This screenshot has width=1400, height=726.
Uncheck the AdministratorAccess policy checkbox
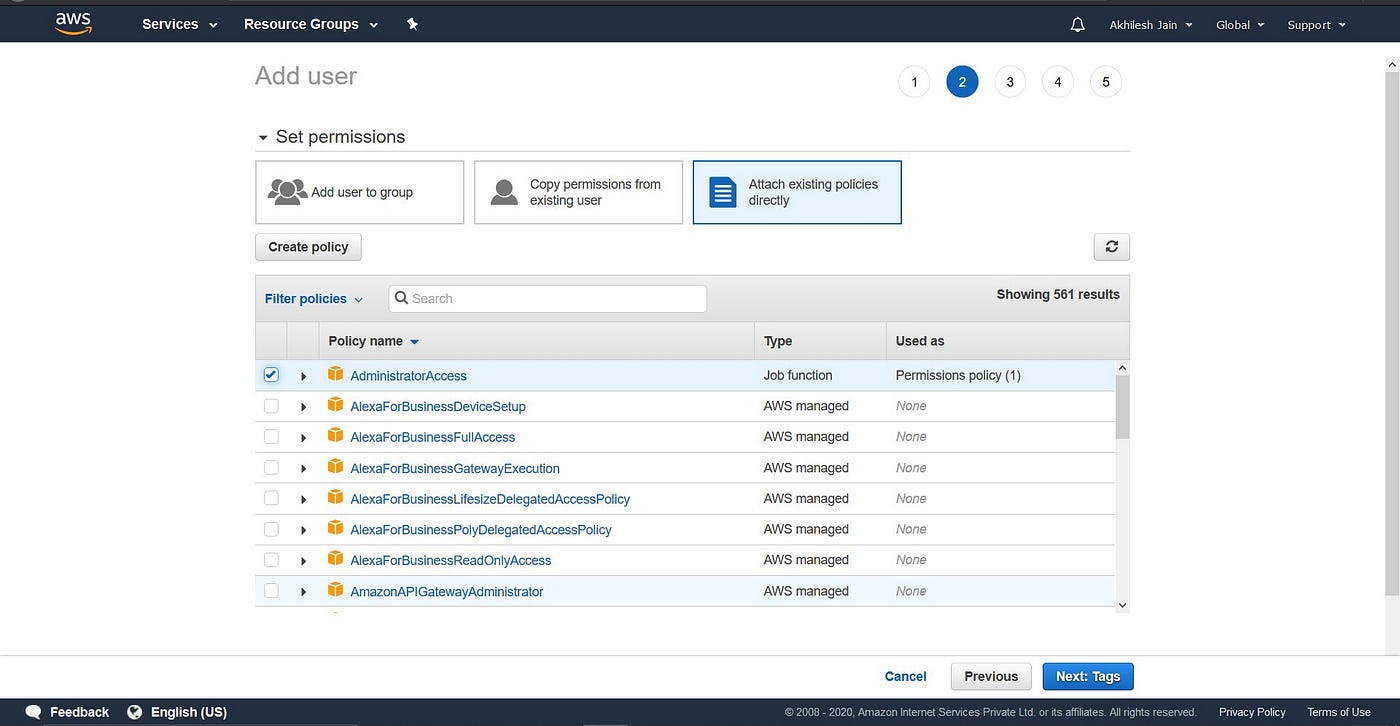(271, 375)
